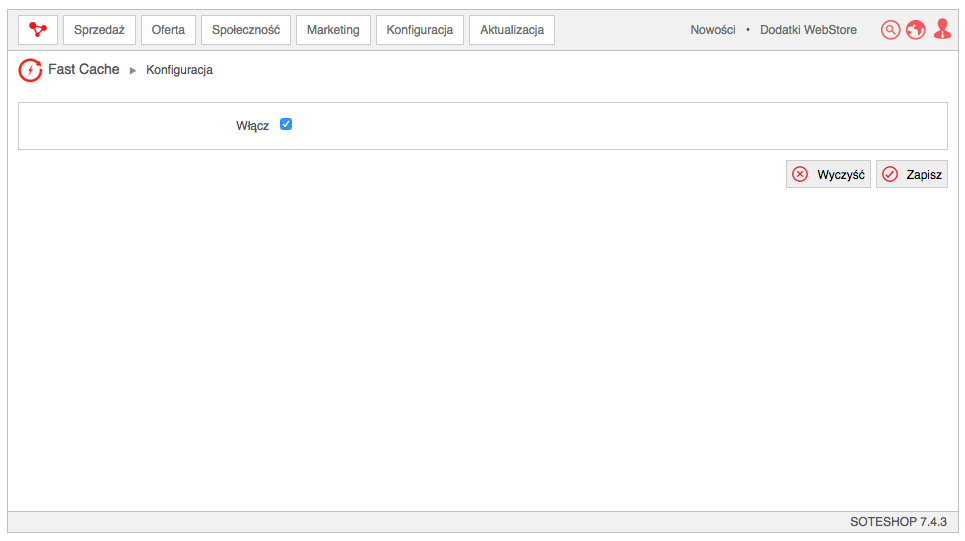
Task: Click the globe language icon
Action: click(x=916, y=30)
